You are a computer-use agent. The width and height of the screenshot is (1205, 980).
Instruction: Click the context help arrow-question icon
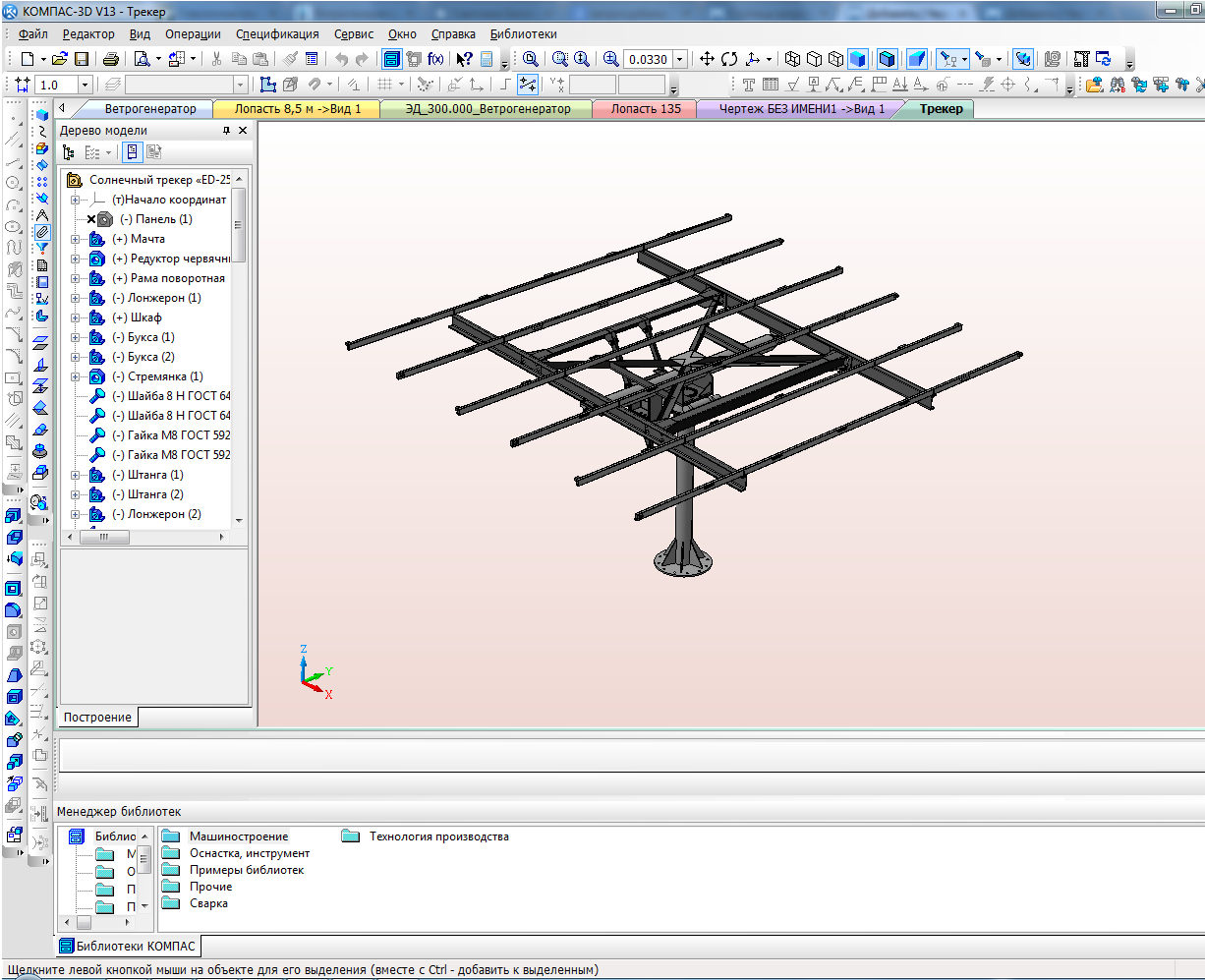(465, 59)
